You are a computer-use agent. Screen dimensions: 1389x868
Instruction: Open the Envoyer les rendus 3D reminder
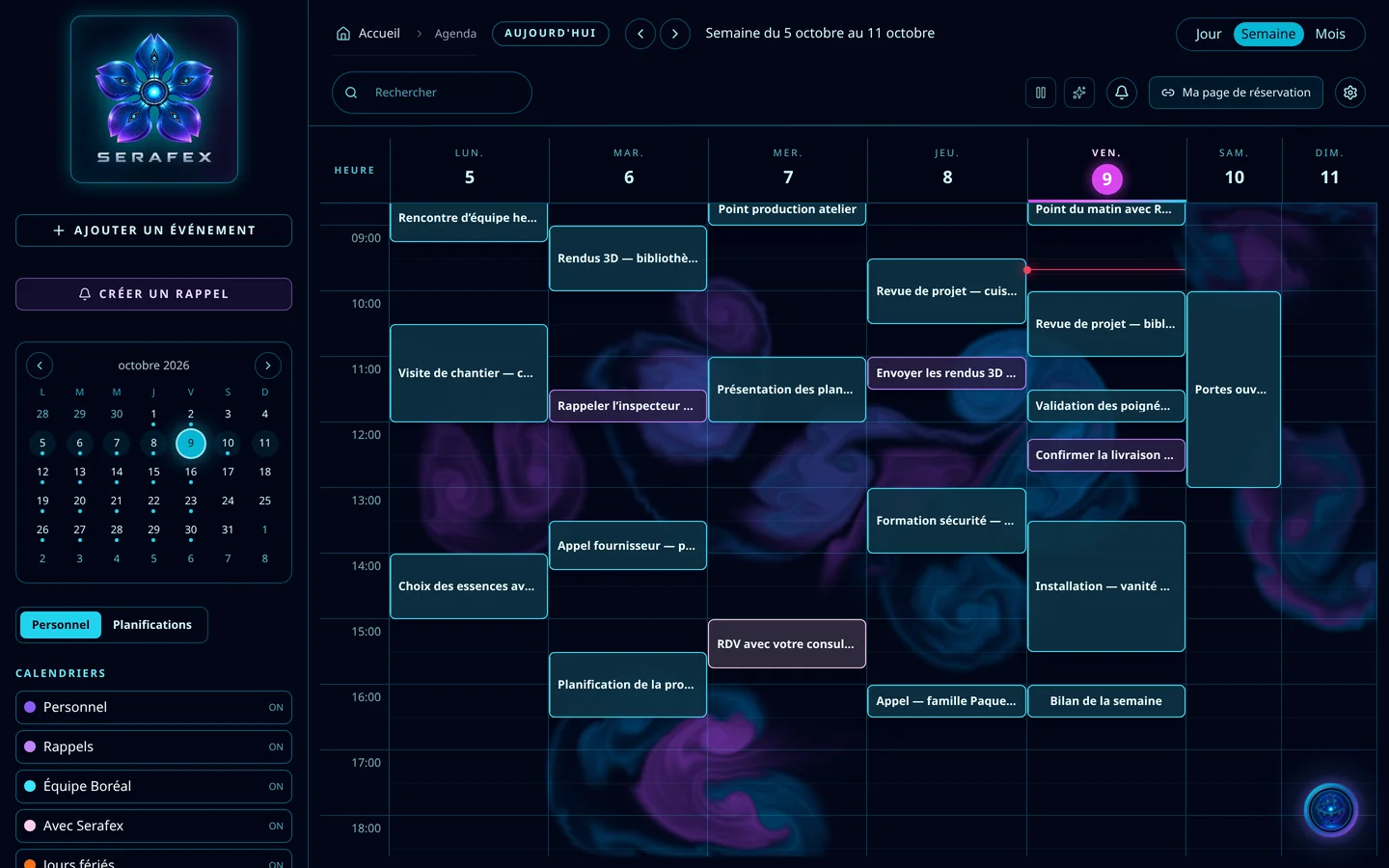click(946, 373)
